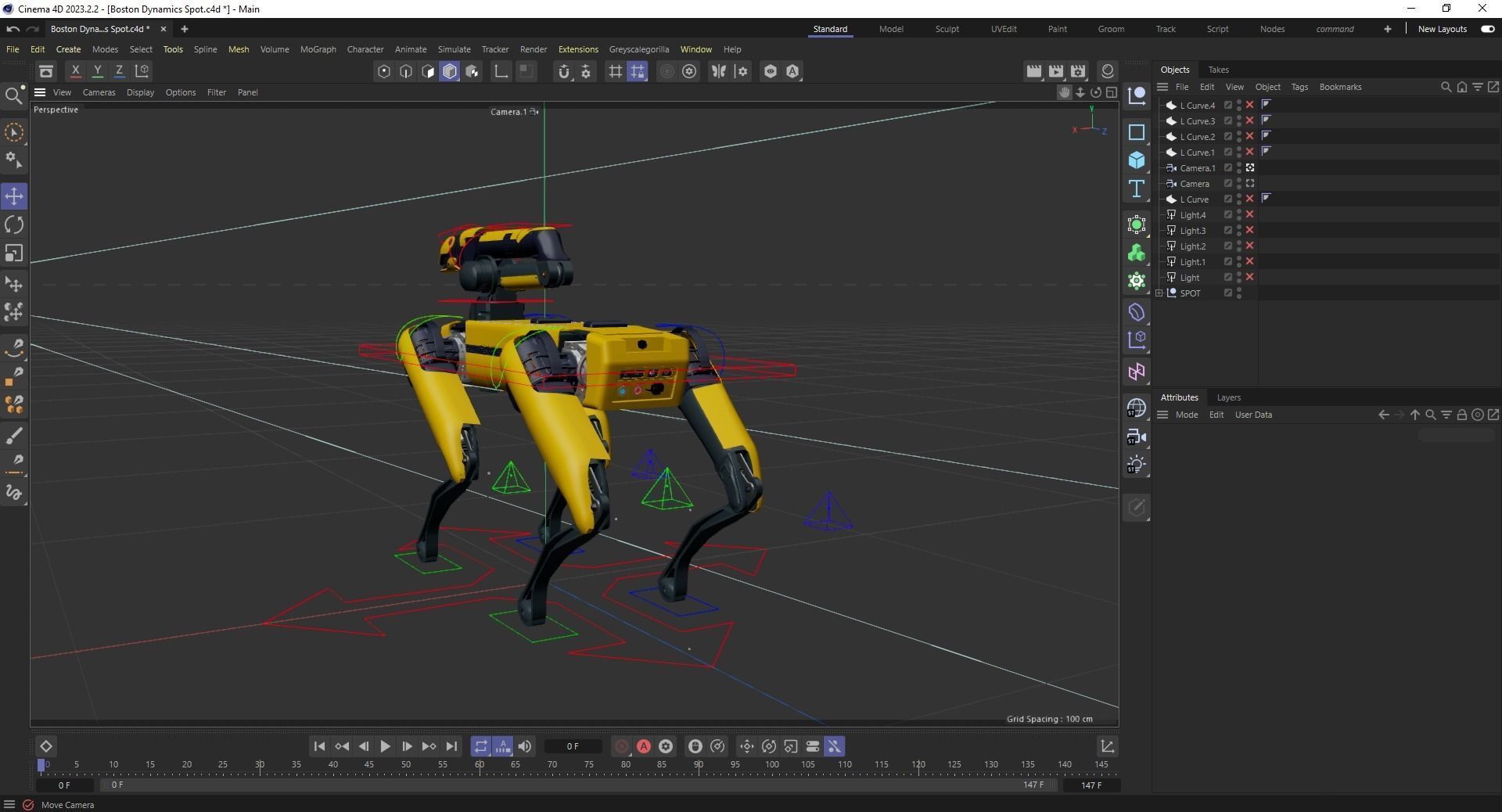Click New Layouts button
The image size is (1502, 812).
(x=1442, y=29)
